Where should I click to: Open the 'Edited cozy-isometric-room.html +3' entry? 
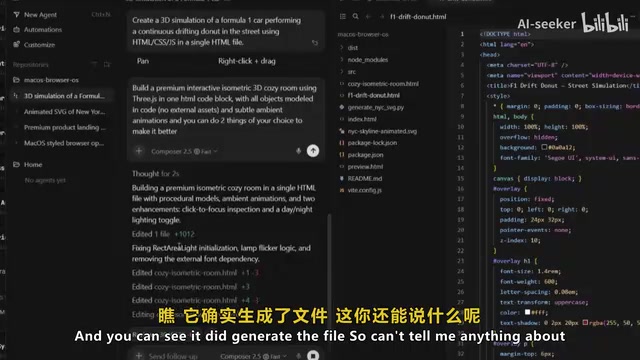tap(190, 287)
